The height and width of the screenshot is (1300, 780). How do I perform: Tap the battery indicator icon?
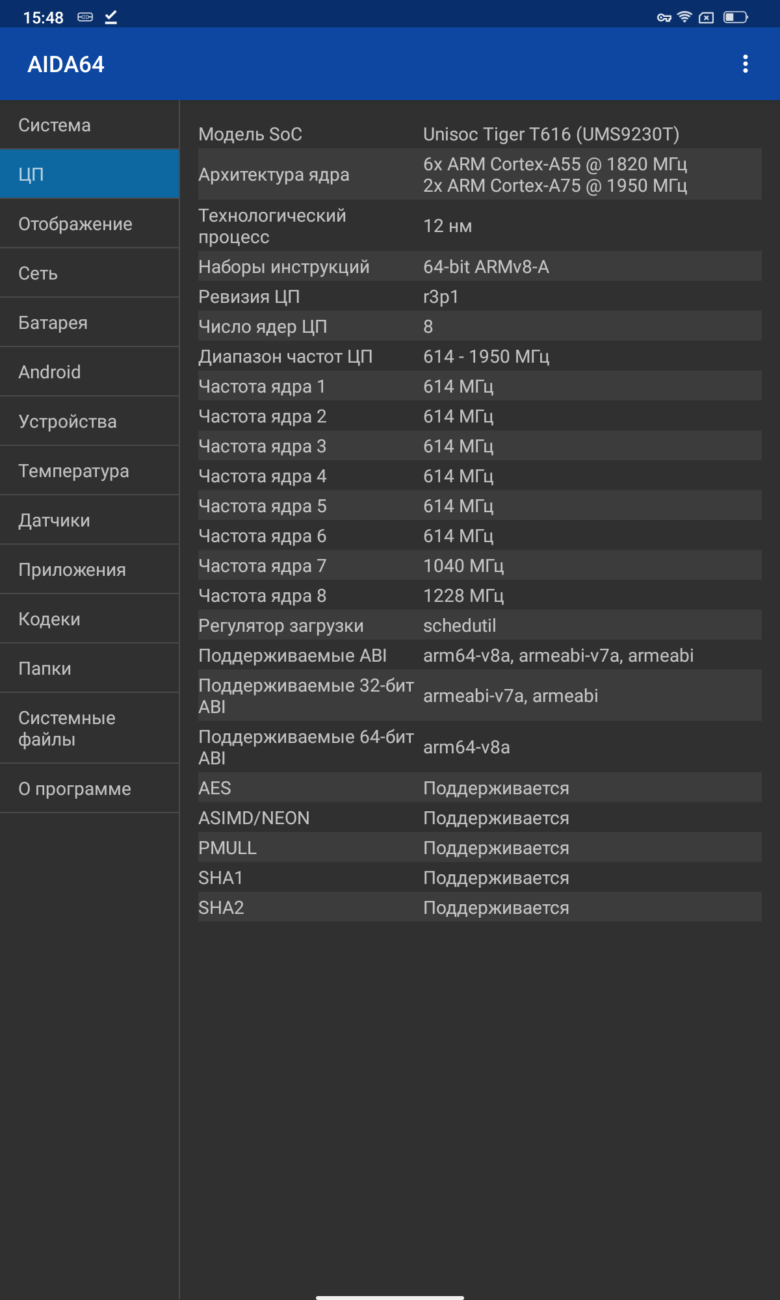pos(735,17)
